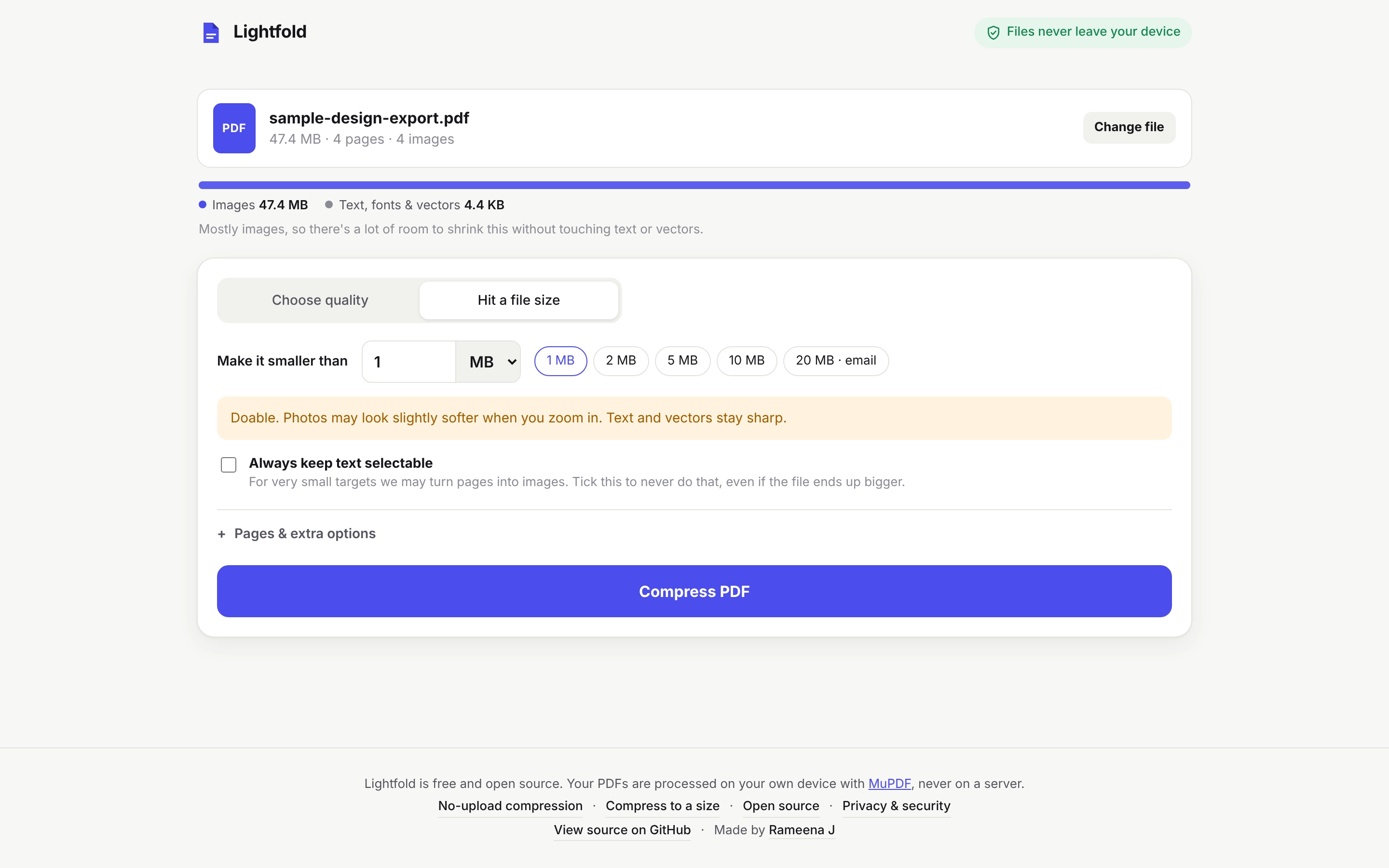Click the Lightfold document logo icon
The width and height of the screenshot is (1389, 868).
[x=211, y=32]
